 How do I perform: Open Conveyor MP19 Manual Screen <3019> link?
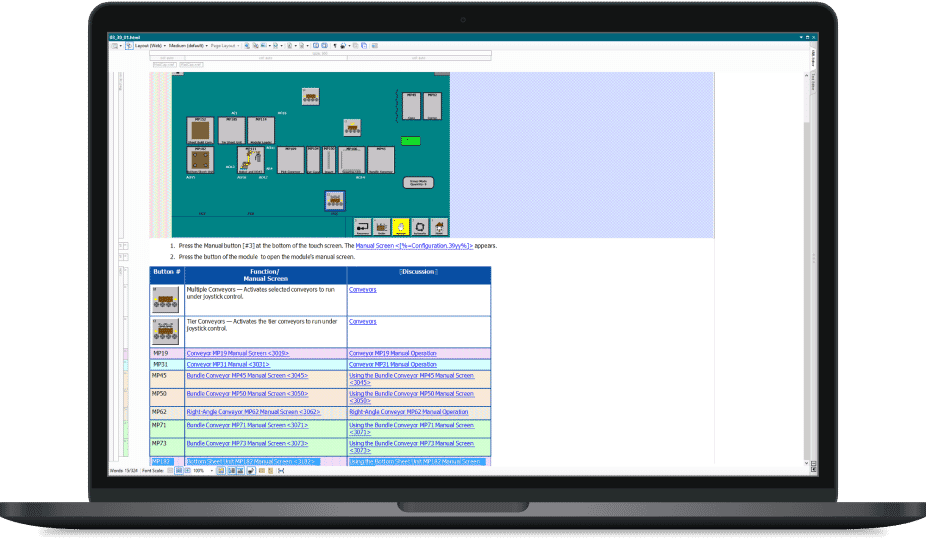[x=238, y=353]
